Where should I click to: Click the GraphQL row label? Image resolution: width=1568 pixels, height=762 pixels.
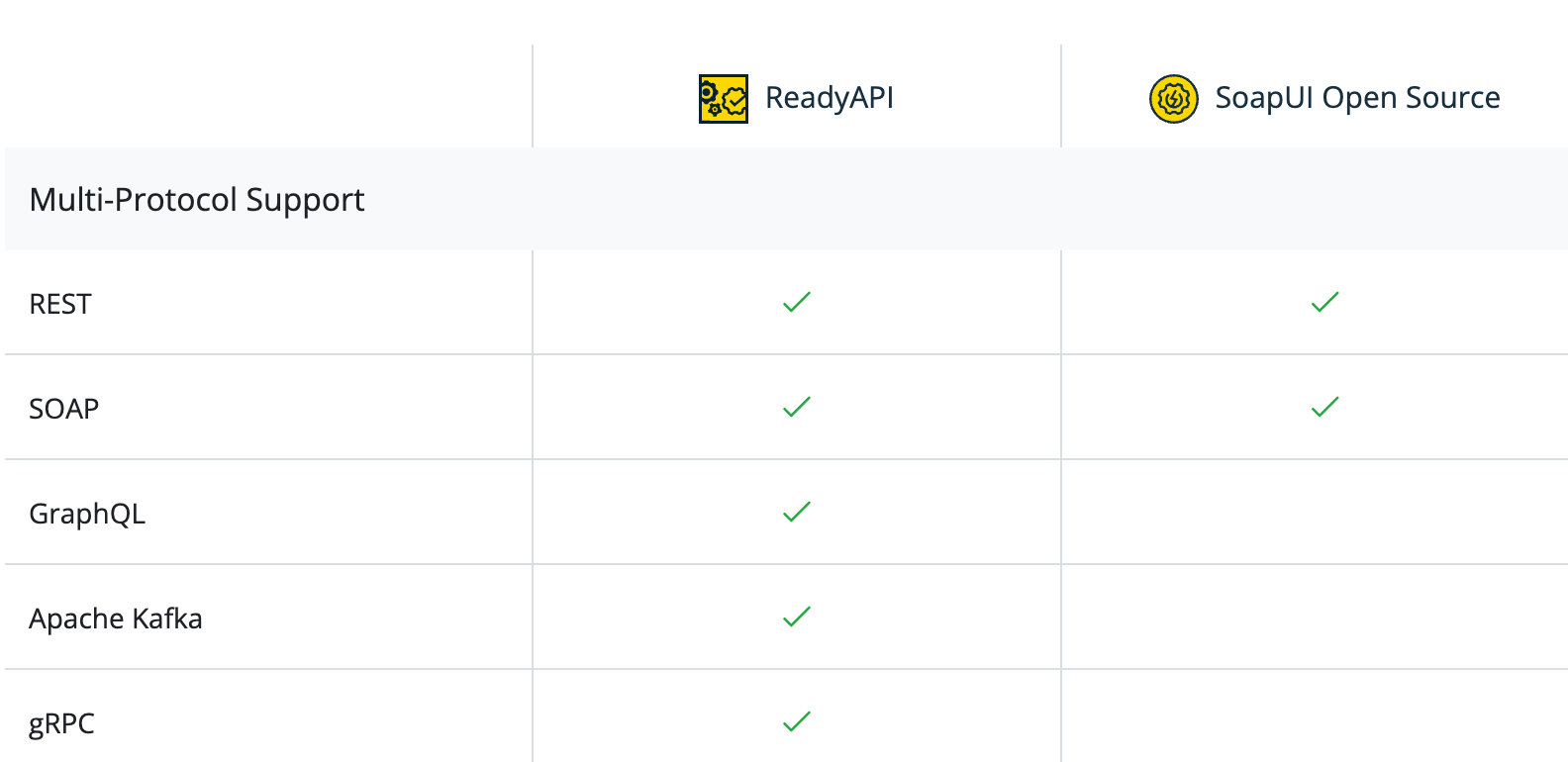tap(87, 514)
